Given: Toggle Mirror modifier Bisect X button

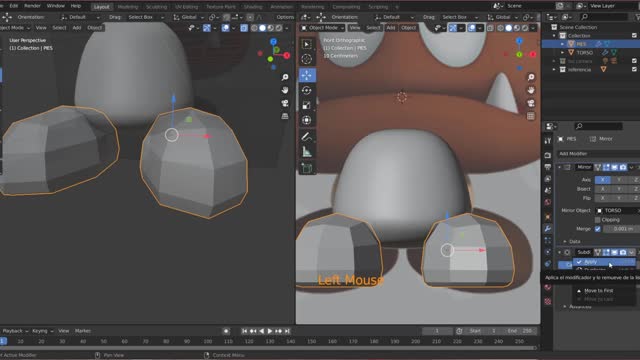Looking at the screenshot, I should pos(602,189).
